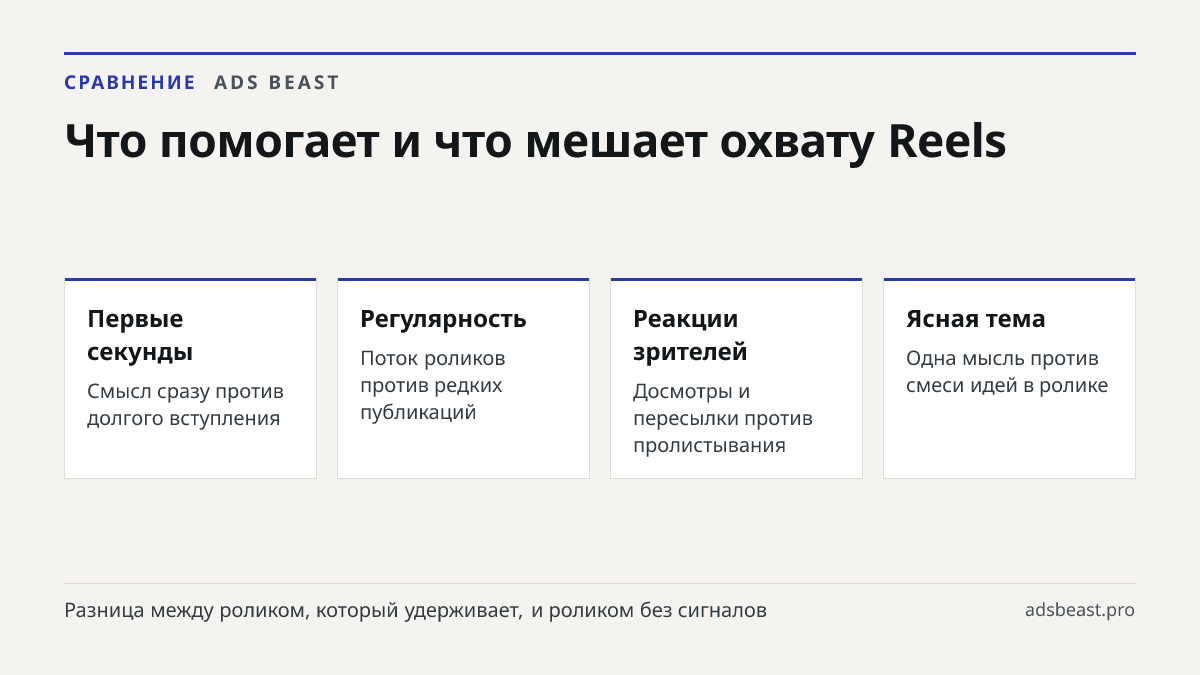
Task: Click the 'СРАВНЕНИЕ' label at the top
Action: click(x=130, y=83)
